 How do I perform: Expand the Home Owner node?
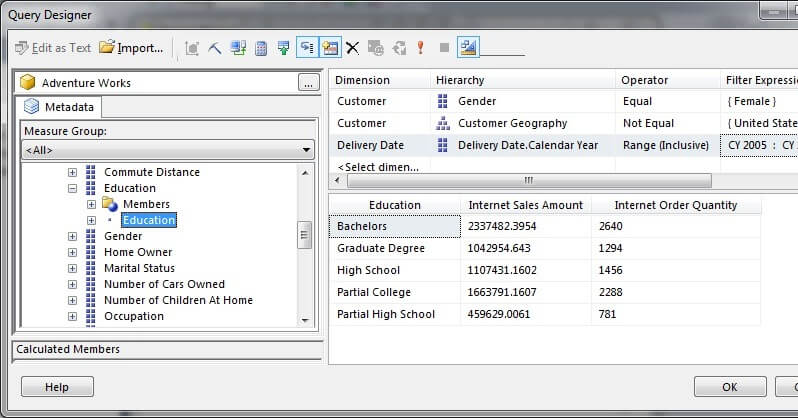pos(72,253)
